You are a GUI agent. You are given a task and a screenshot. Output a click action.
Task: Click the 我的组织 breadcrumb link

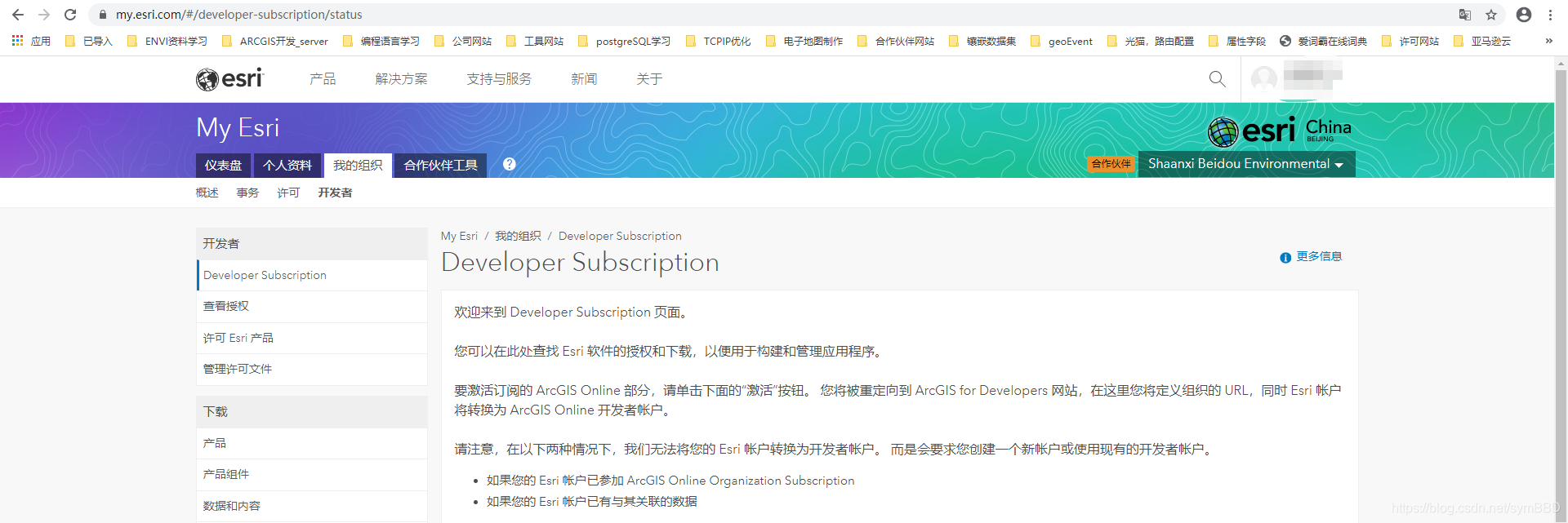point(518,236)
